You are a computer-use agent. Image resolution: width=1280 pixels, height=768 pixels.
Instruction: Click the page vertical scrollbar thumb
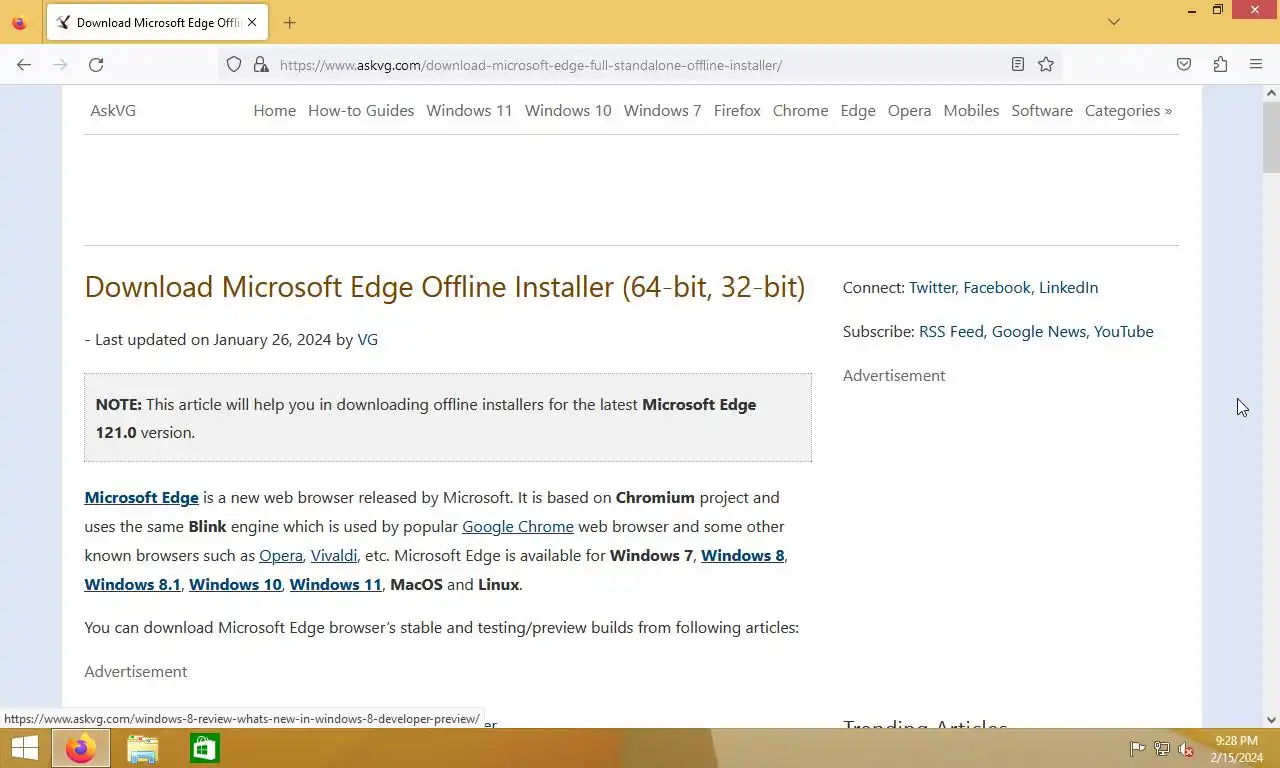tap(1271, 137)
